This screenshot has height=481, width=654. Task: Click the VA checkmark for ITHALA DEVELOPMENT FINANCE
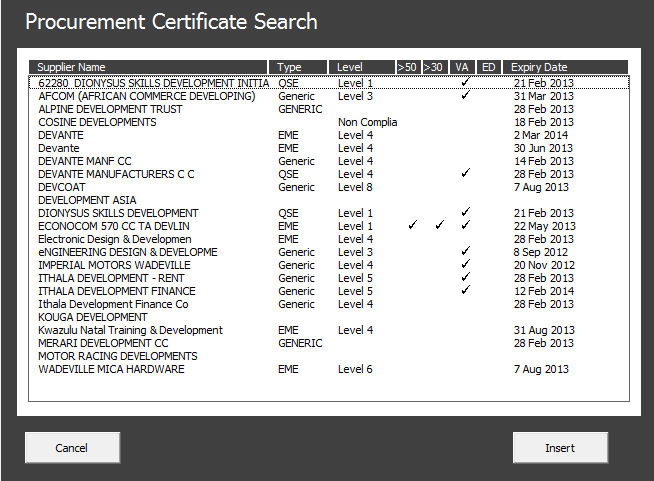pyautogui.click(x=465, y=291)
